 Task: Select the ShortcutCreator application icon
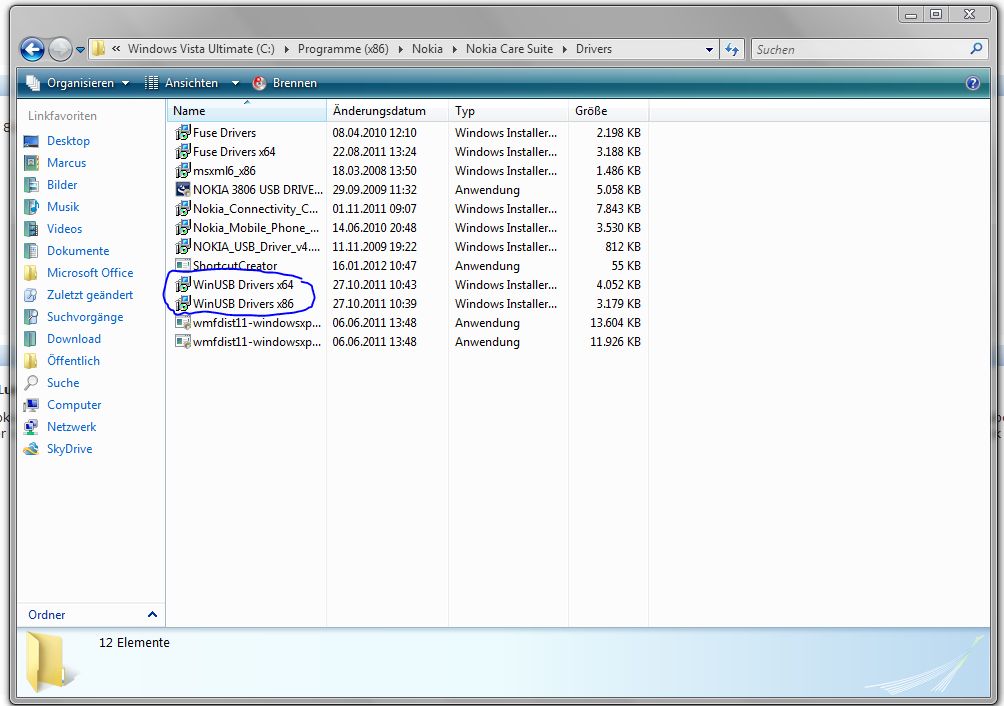coord(182,266)
